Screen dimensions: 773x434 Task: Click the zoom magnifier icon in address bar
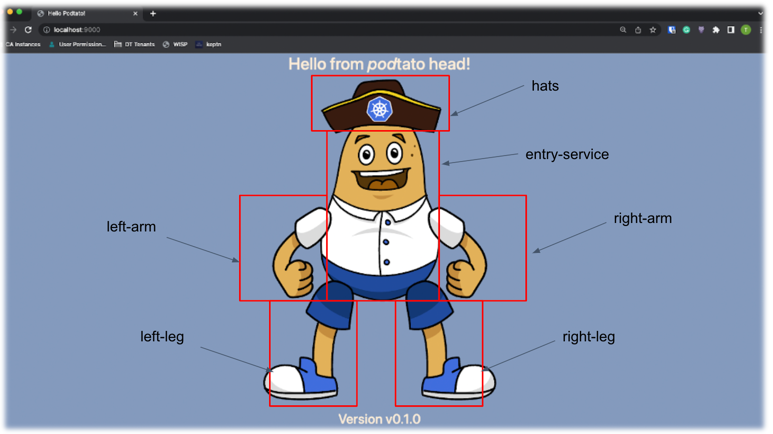pyautogui.click(x=623, y=30)
